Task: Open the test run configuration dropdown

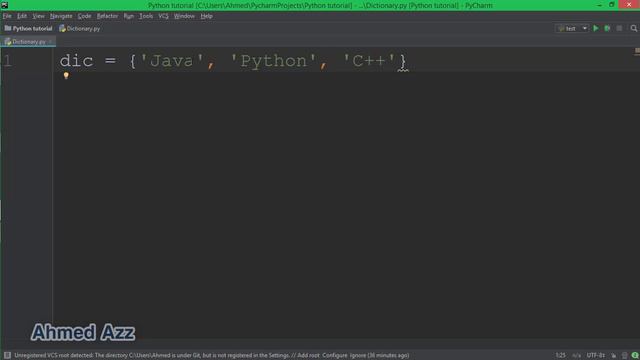Action: pyautogui.click(x=573, y=28)
